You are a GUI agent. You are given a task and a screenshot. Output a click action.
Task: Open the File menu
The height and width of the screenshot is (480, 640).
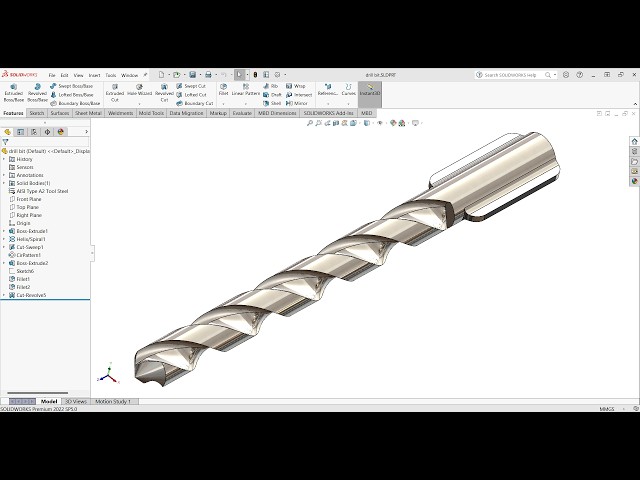[52, 75]
